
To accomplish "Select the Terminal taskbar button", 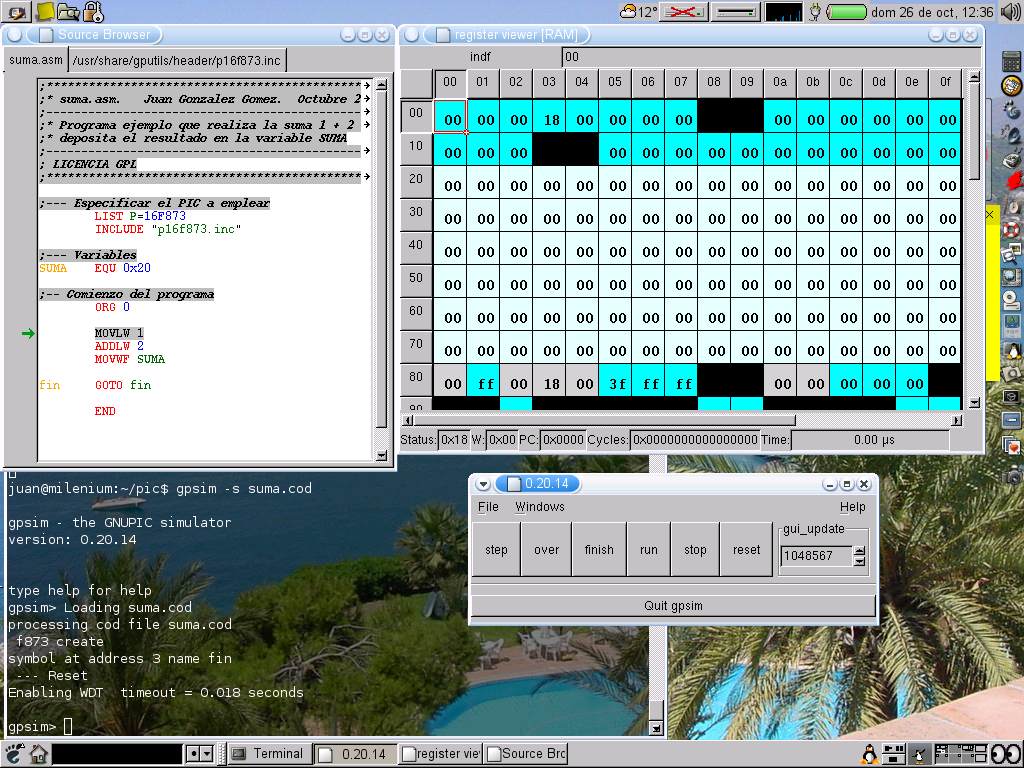I will tap(269, 754).
